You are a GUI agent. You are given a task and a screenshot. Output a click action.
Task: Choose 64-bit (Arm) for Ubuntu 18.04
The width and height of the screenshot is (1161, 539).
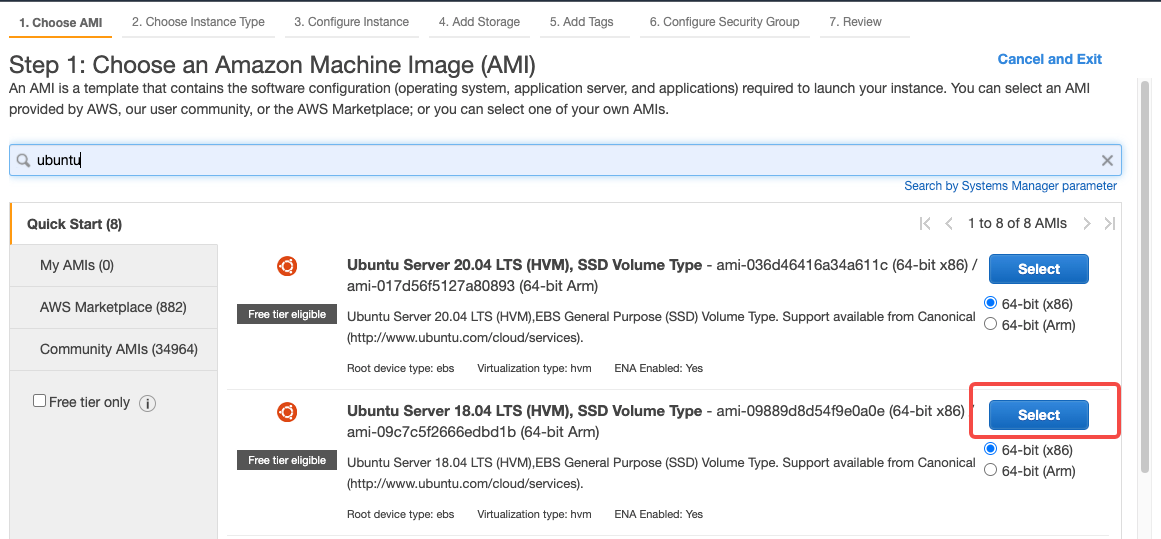(990, 469)
